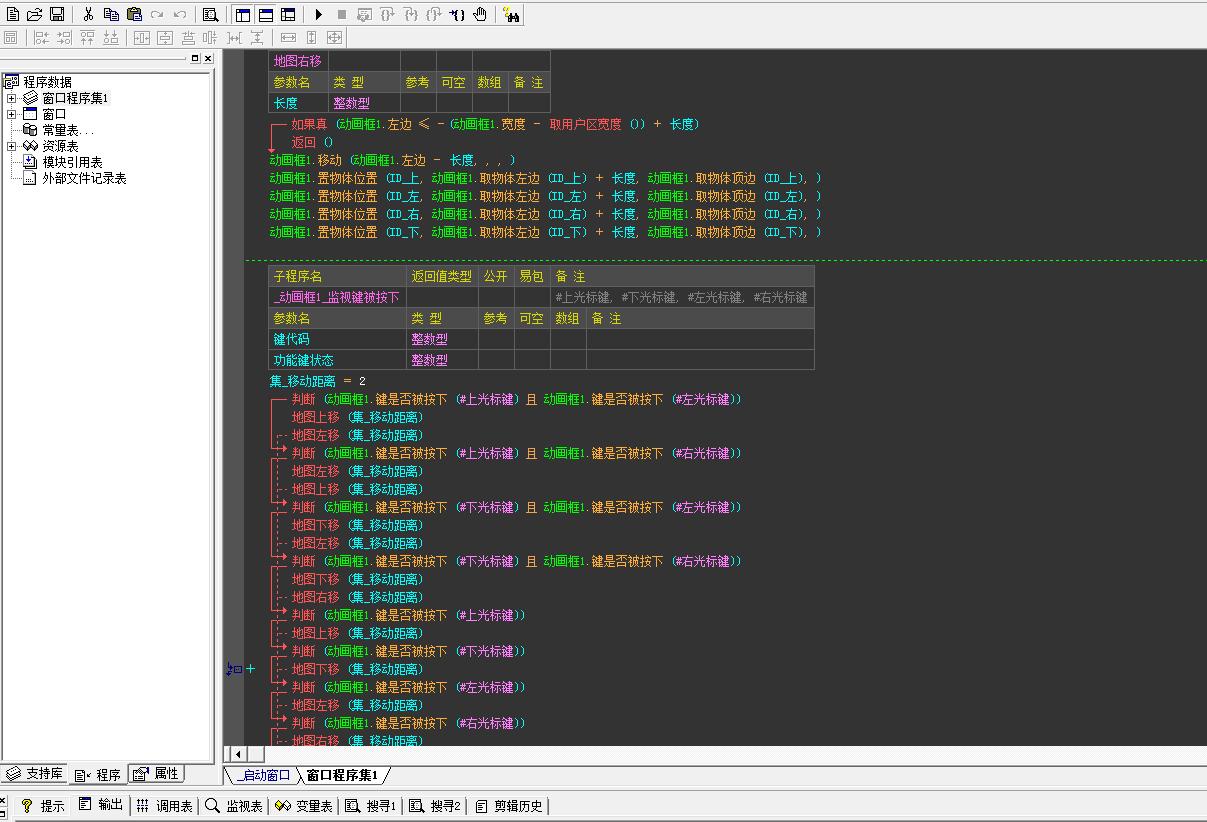This screenshot has width=1207, height=822.
Task: Select 程序数据 root in the tree
Action: point(48,82)
